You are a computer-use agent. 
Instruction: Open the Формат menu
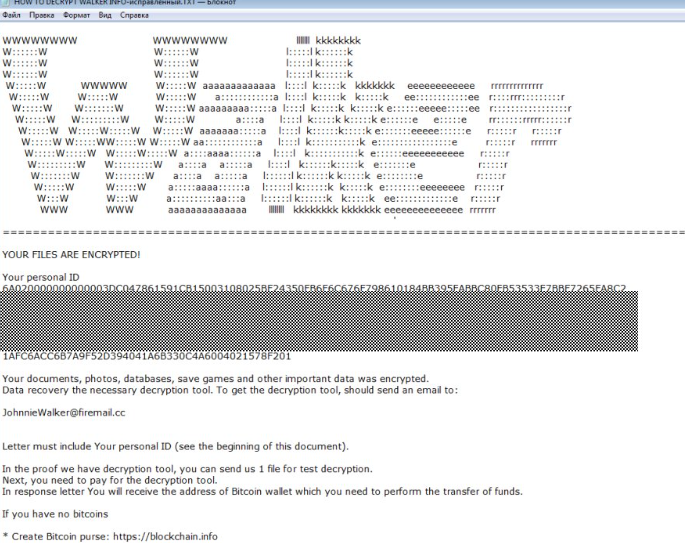(76, 15)
